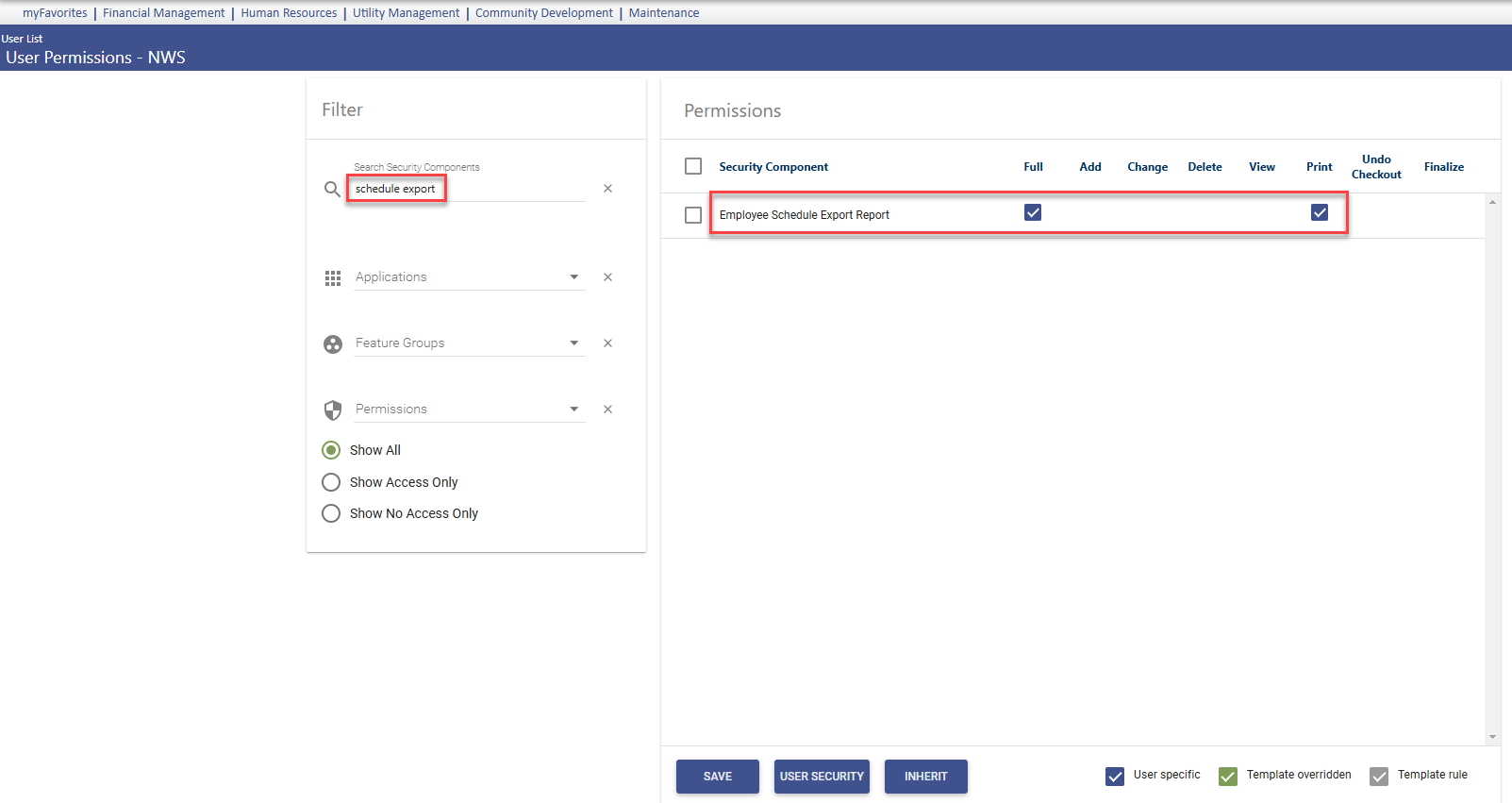Open the Community Development menu
This screenshot has width=1512, height=803.
tap(544, 13)
